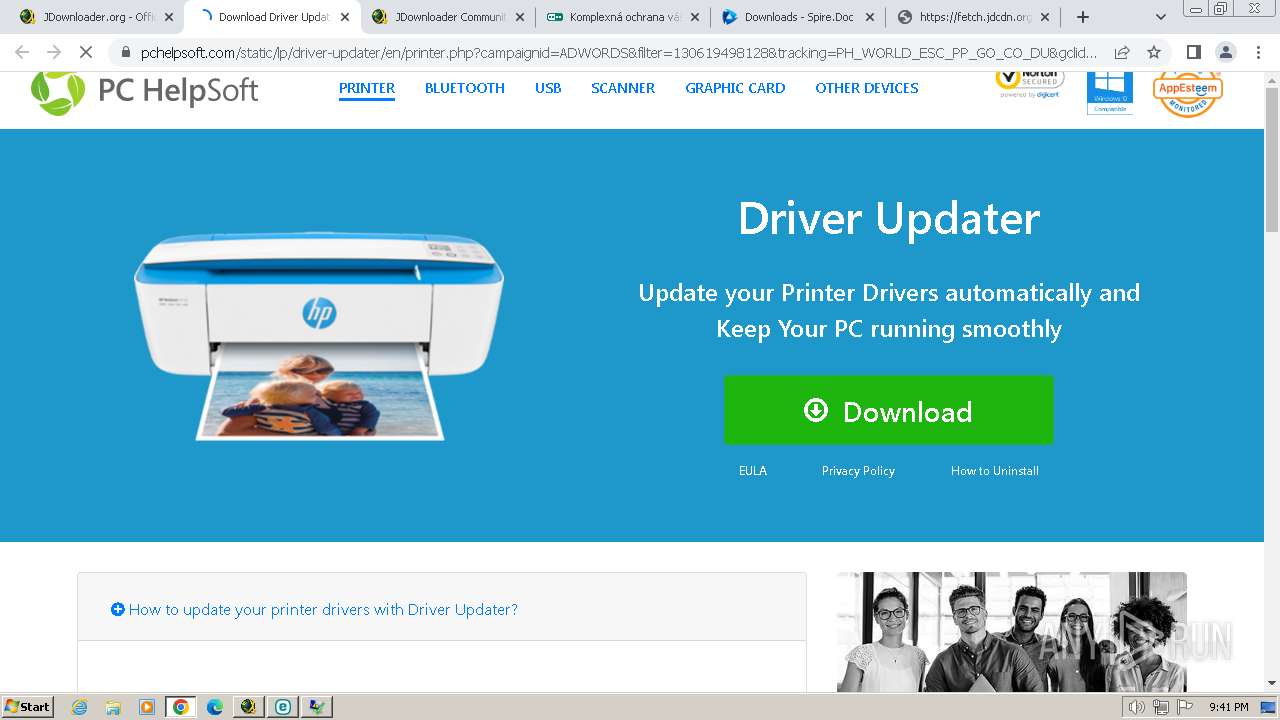View site security lock information

click(125, 52)
